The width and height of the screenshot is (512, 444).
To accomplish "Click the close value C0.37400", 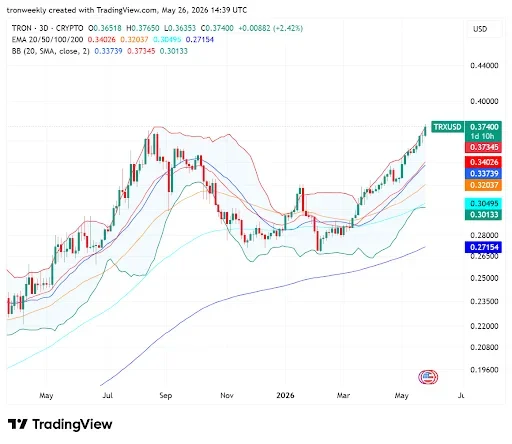I will [217, 28].
